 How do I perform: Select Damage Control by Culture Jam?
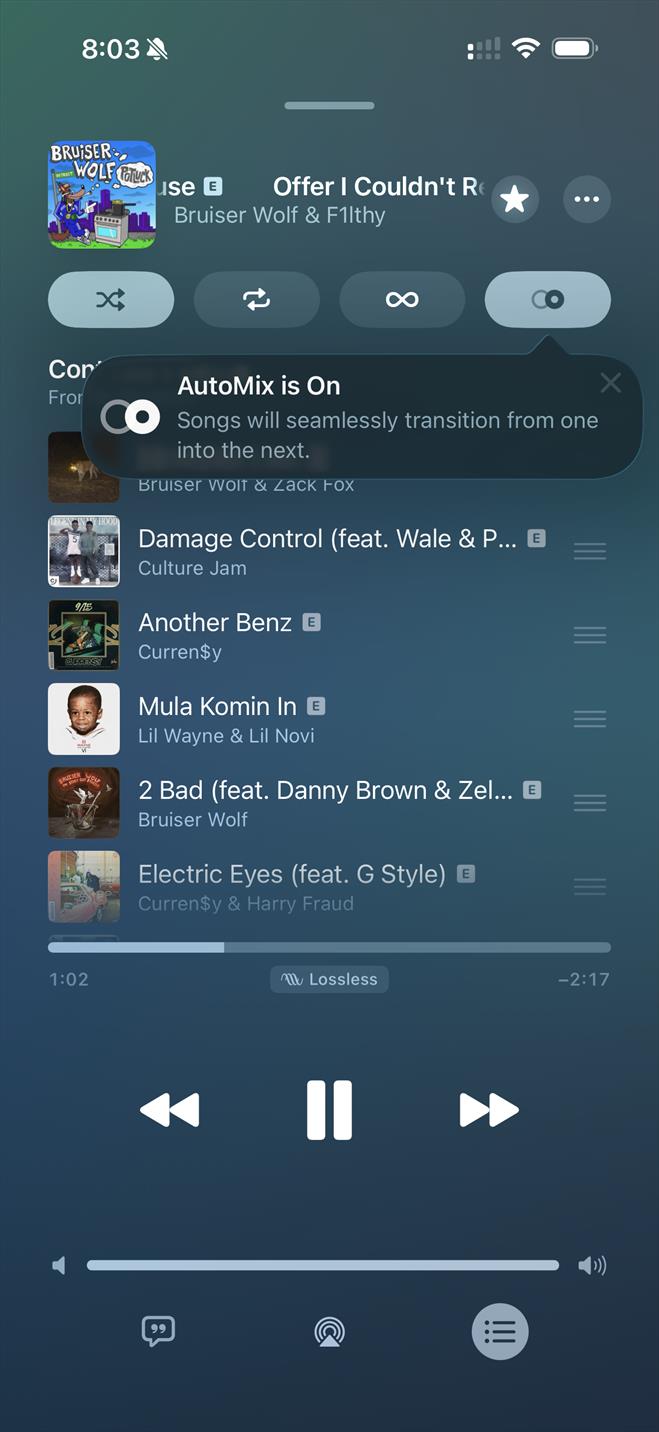pyautogui.click(x=329, y=551)
